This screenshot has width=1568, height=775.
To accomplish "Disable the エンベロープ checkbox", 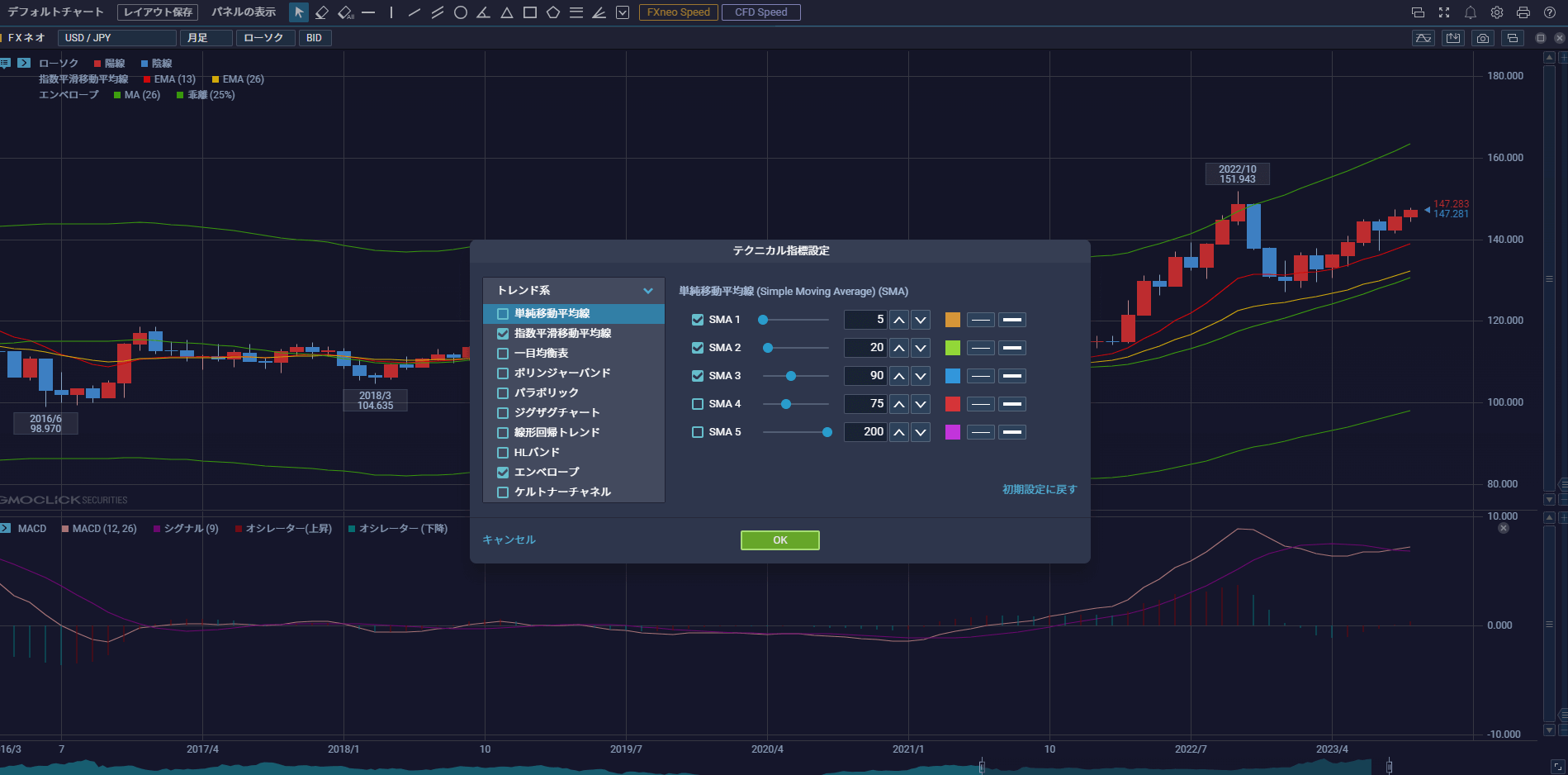I will (503, 472).
